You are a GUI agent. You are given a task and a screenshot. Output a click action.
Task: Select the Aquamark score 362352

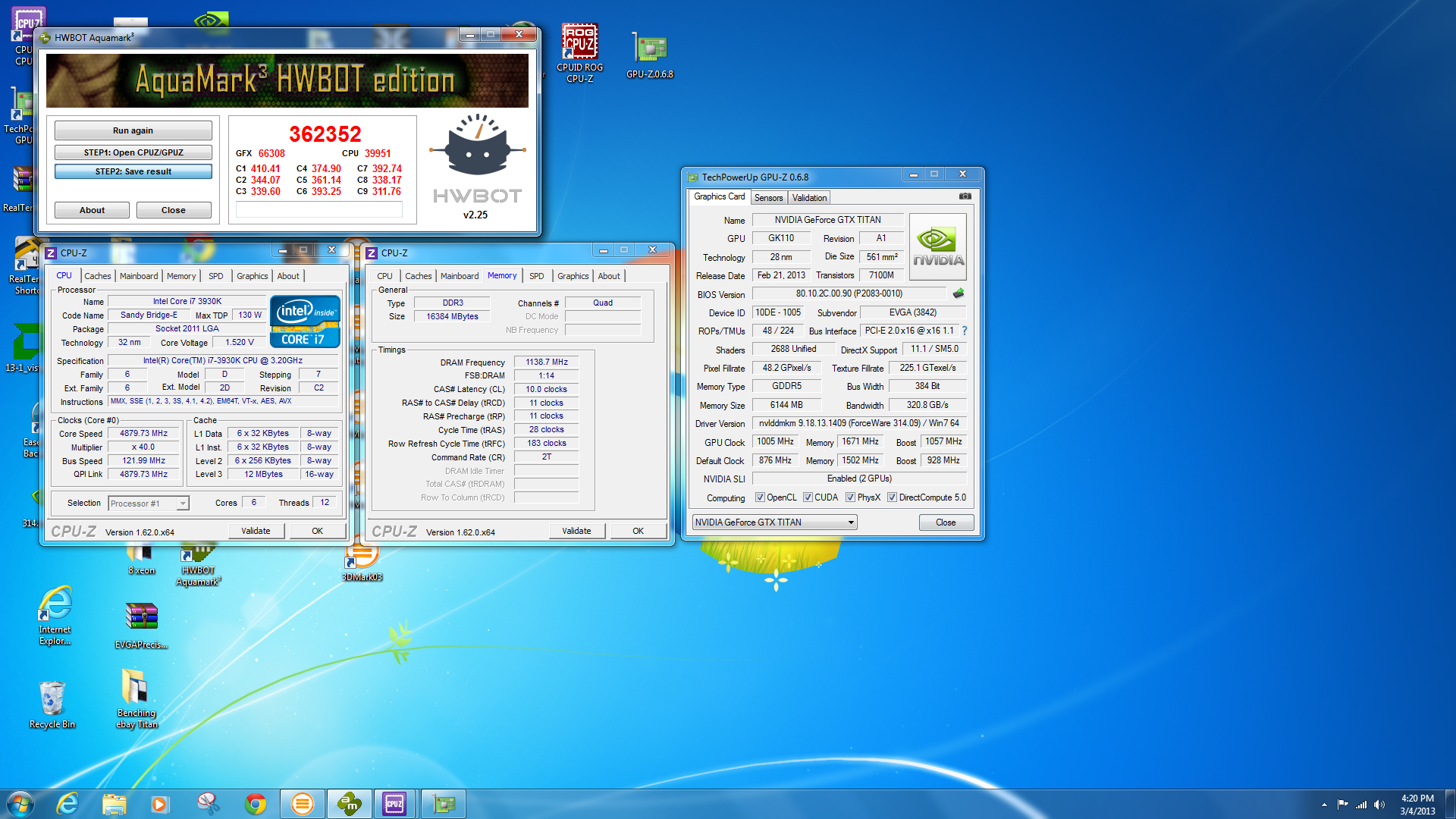pos(325,134)
